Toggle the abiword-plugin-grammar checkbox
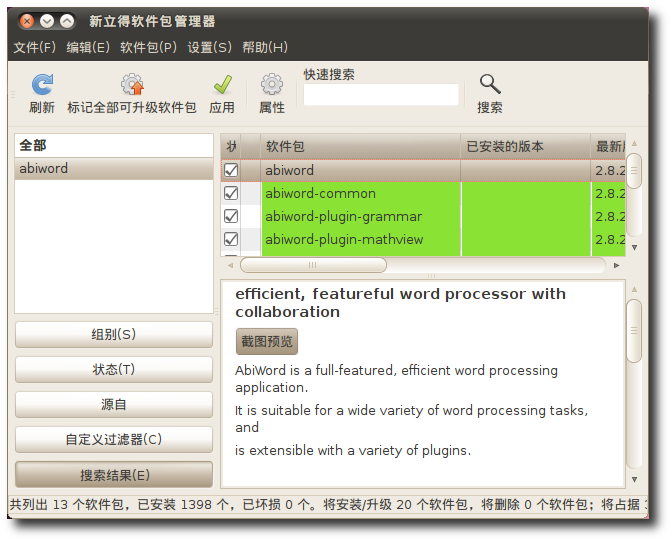 [231, 216]
